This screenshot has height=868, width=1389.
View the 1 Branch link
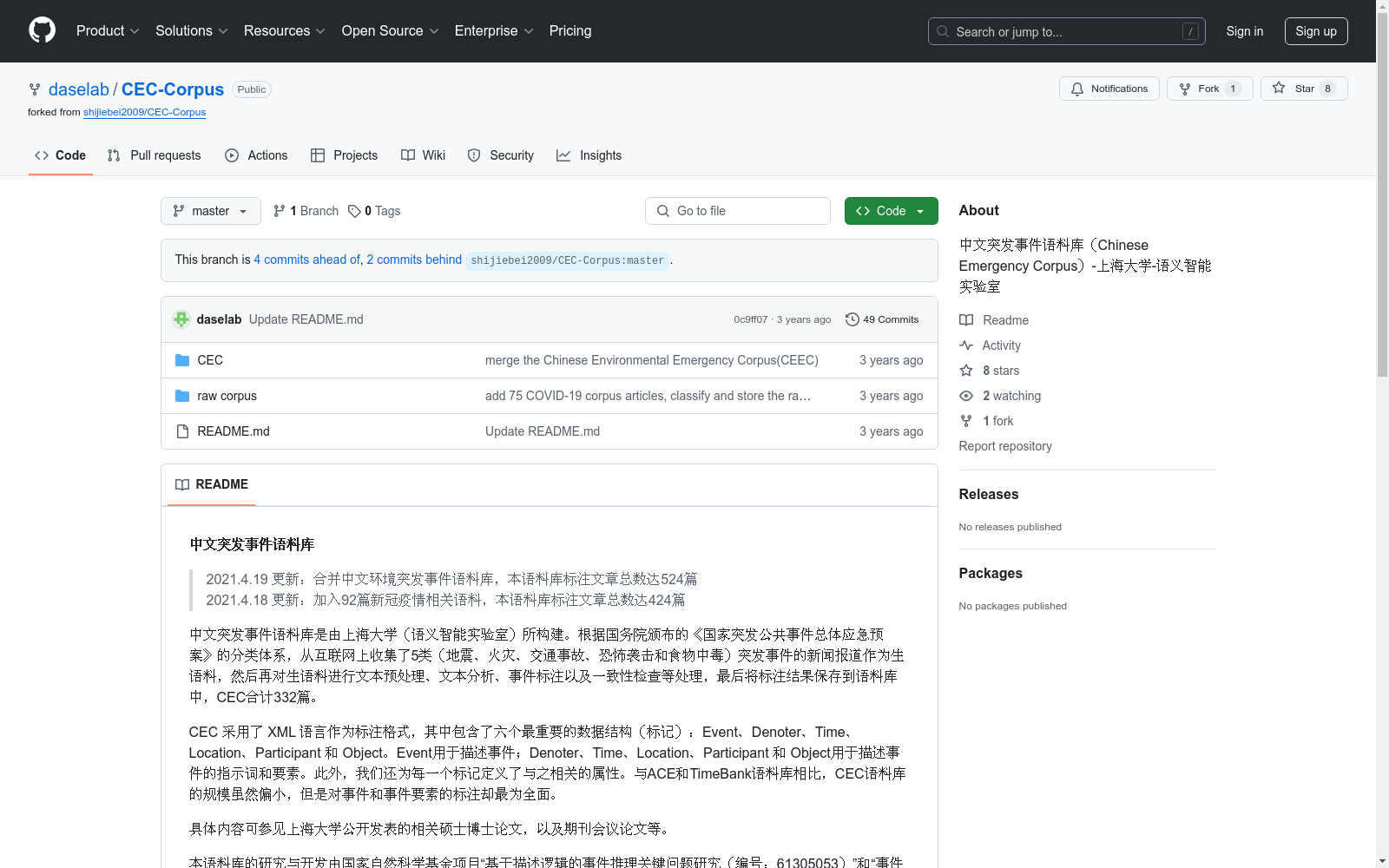click(306, 211)
